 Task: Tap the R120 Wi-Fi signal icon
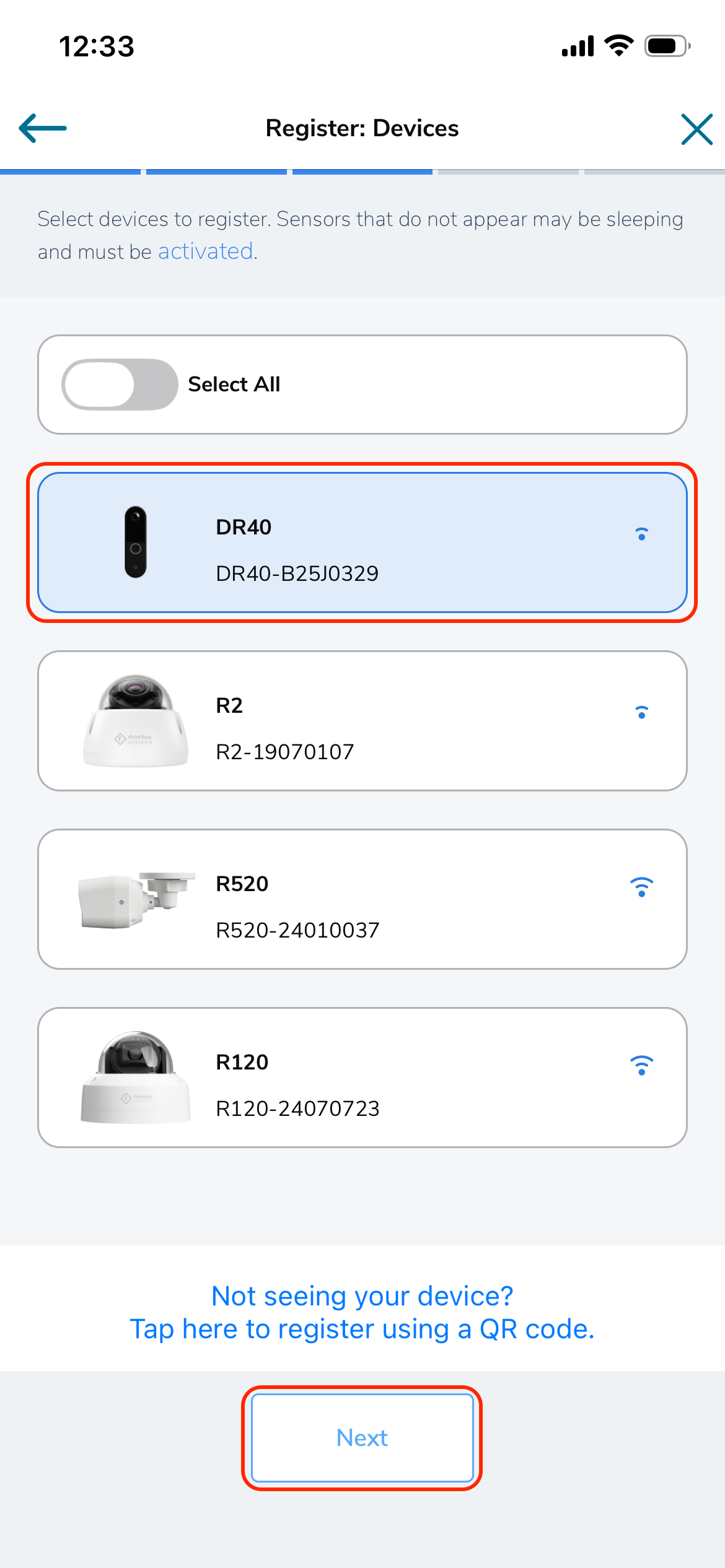642,1065
